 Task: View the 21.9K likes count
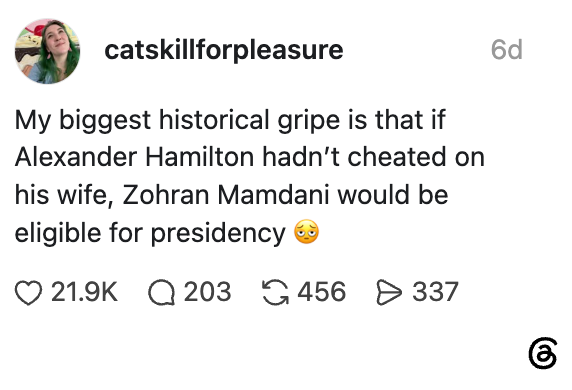pyautogui.click(x=85, y=292)
